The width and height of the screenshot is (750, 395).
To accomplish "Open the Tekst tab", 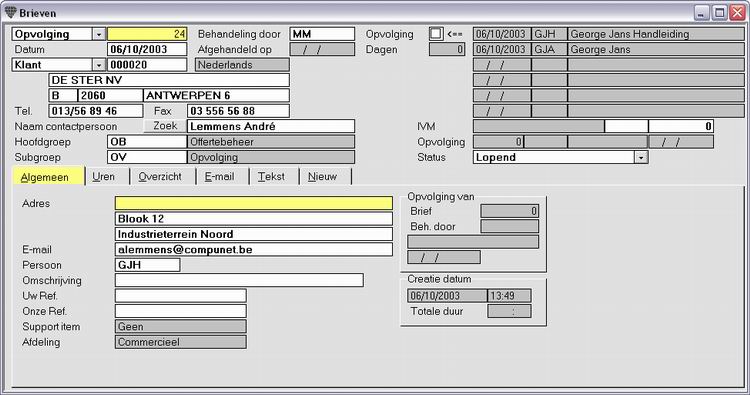I will point(274,176).
